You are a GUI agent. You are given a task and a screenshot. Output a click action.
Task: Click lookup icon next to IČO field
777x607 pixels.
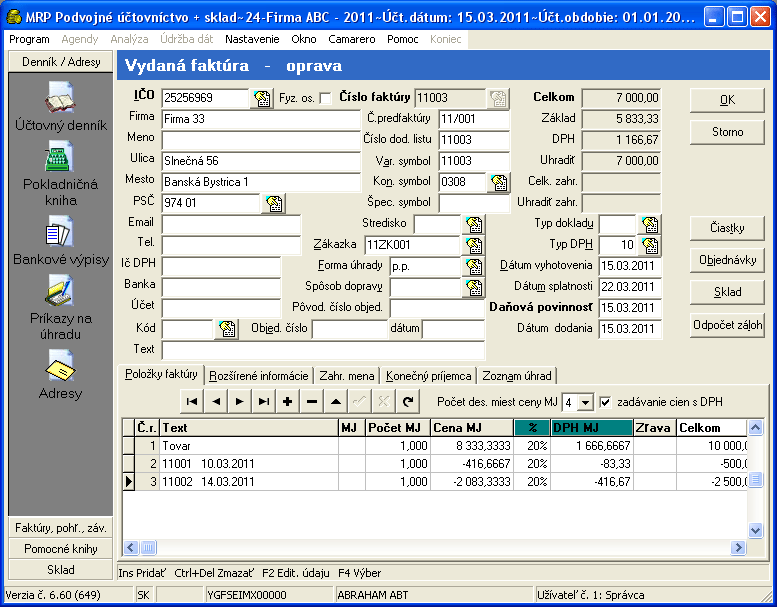(262, 98)
